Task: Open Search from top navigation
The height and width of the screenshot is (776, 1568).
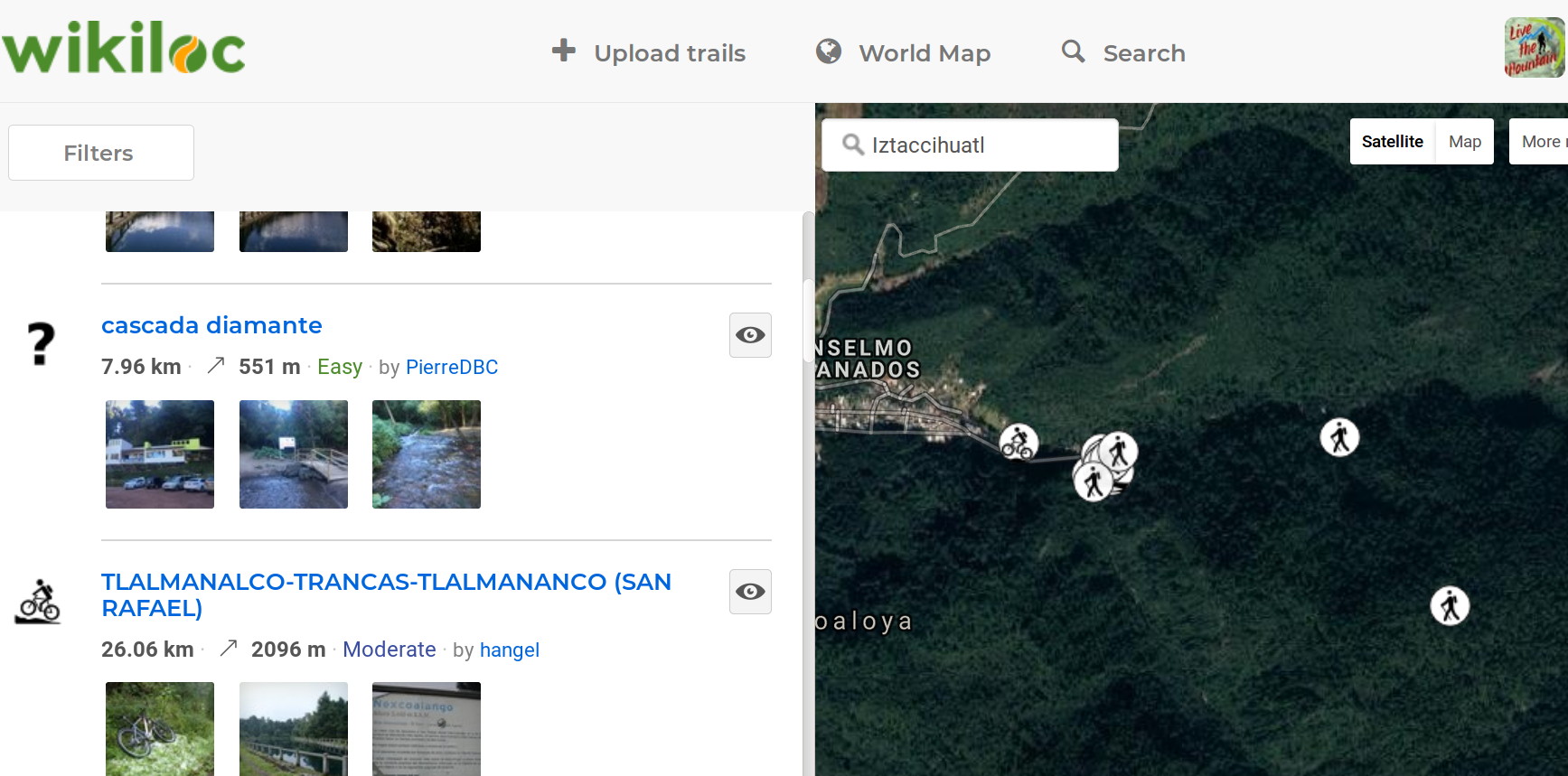Action: tap(1123, 53)
